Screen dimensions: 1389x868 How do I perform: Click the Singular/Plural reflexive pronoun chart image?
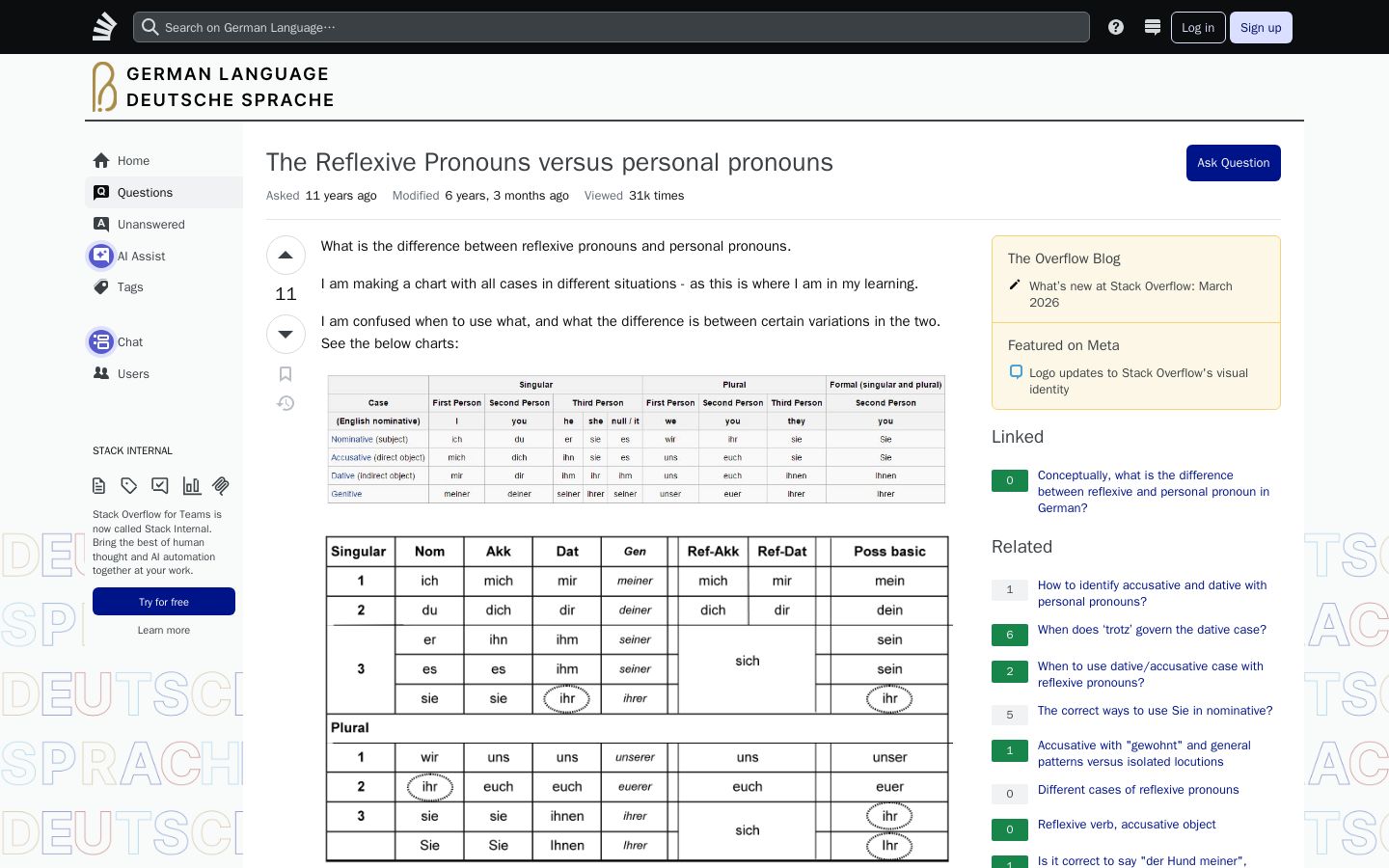tap(638, 698)
